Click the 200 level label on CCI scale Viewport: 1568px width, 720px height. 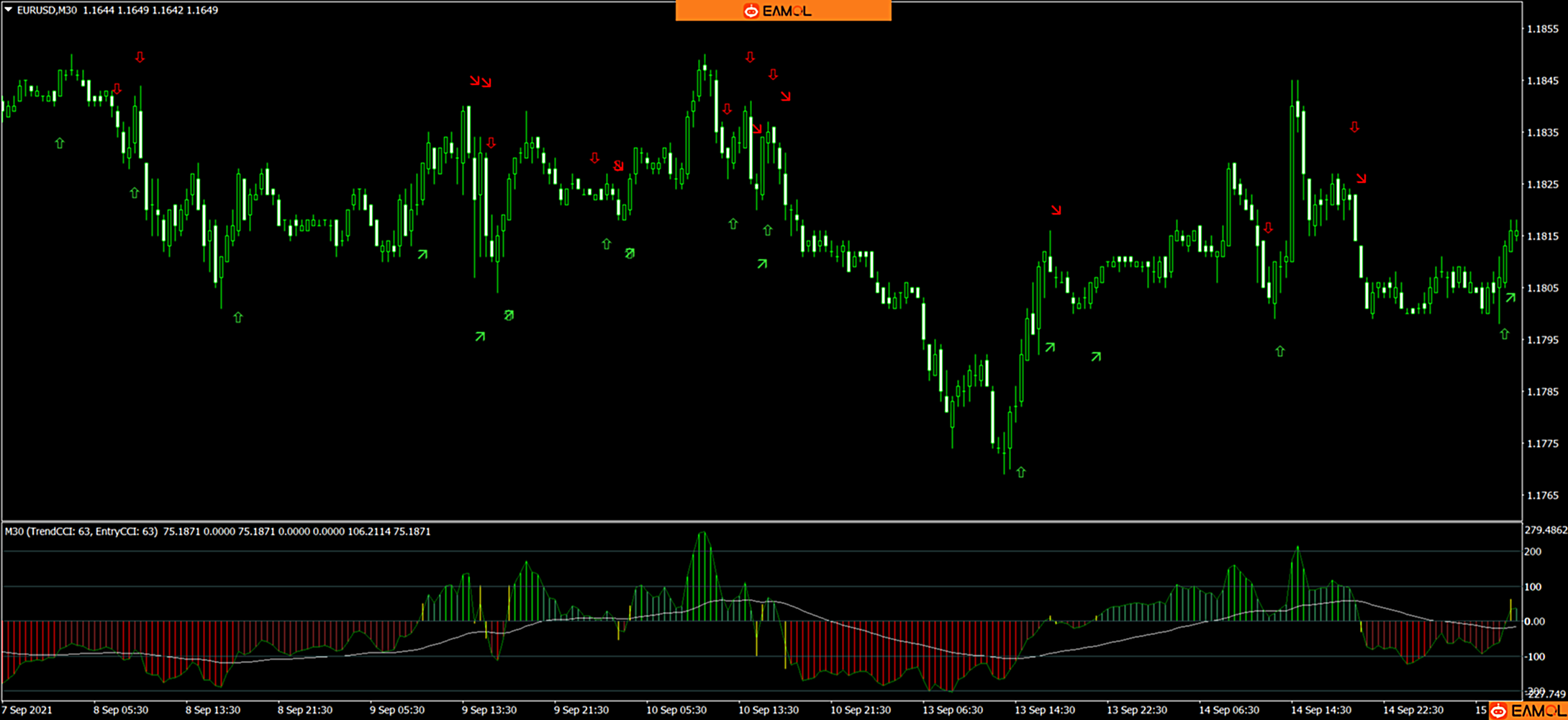tap(1533, 552)
